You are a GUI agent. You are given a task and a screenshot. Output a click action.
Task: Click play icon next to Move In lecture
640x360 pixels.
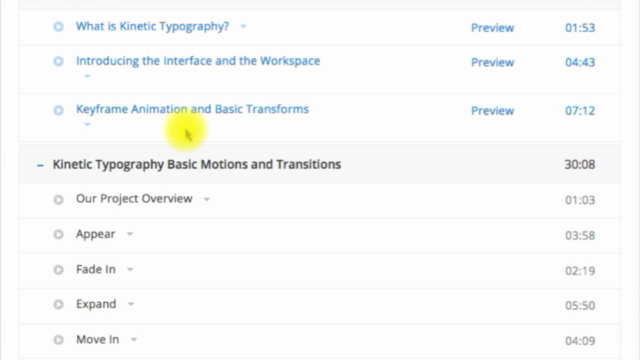tap(58, 340)
